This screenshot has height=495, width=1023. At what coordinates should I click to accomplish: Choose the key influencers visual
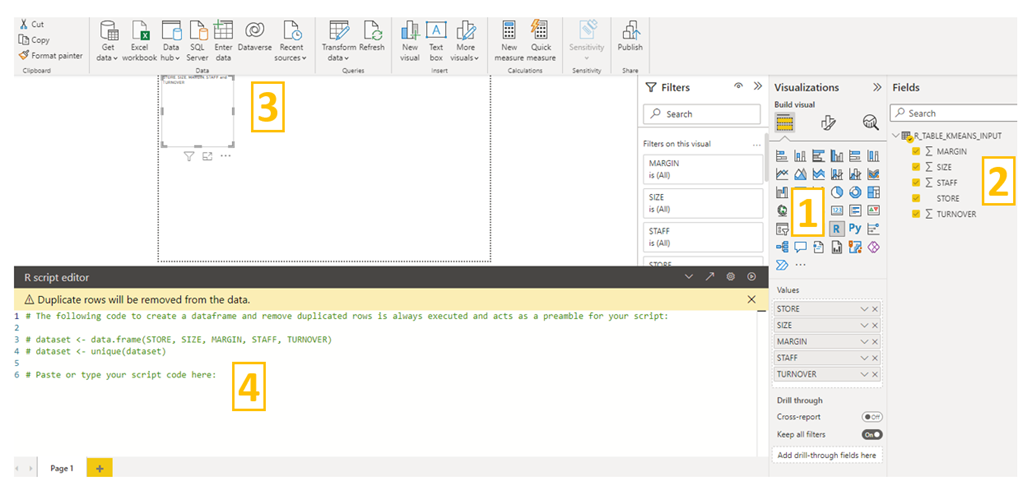(873, 229)
